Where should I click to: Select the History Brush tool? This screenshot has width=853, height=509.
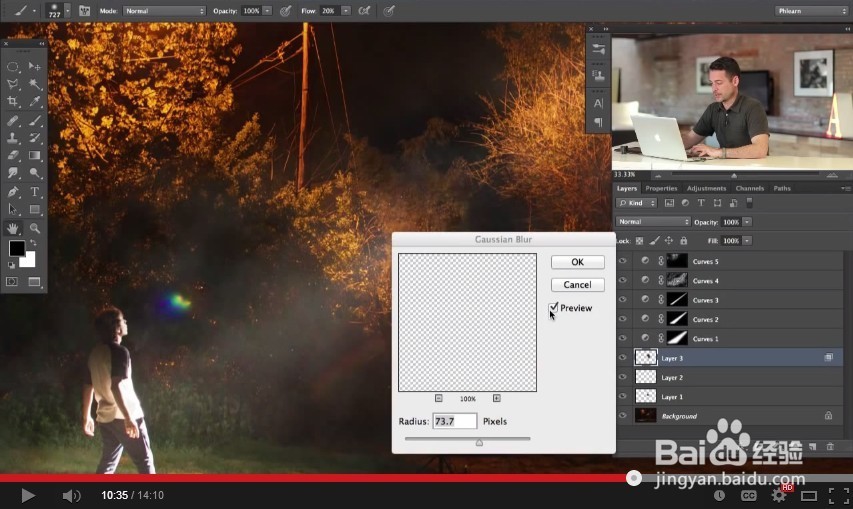click(34, 138)
